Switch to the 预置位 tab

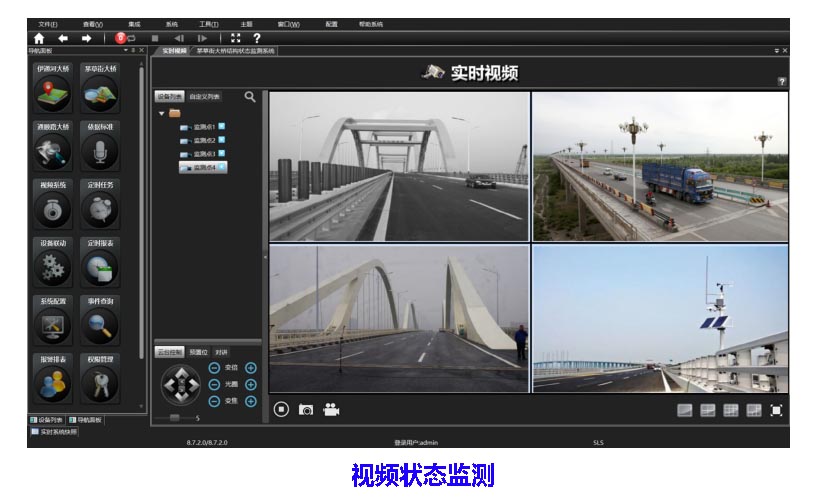198,352
